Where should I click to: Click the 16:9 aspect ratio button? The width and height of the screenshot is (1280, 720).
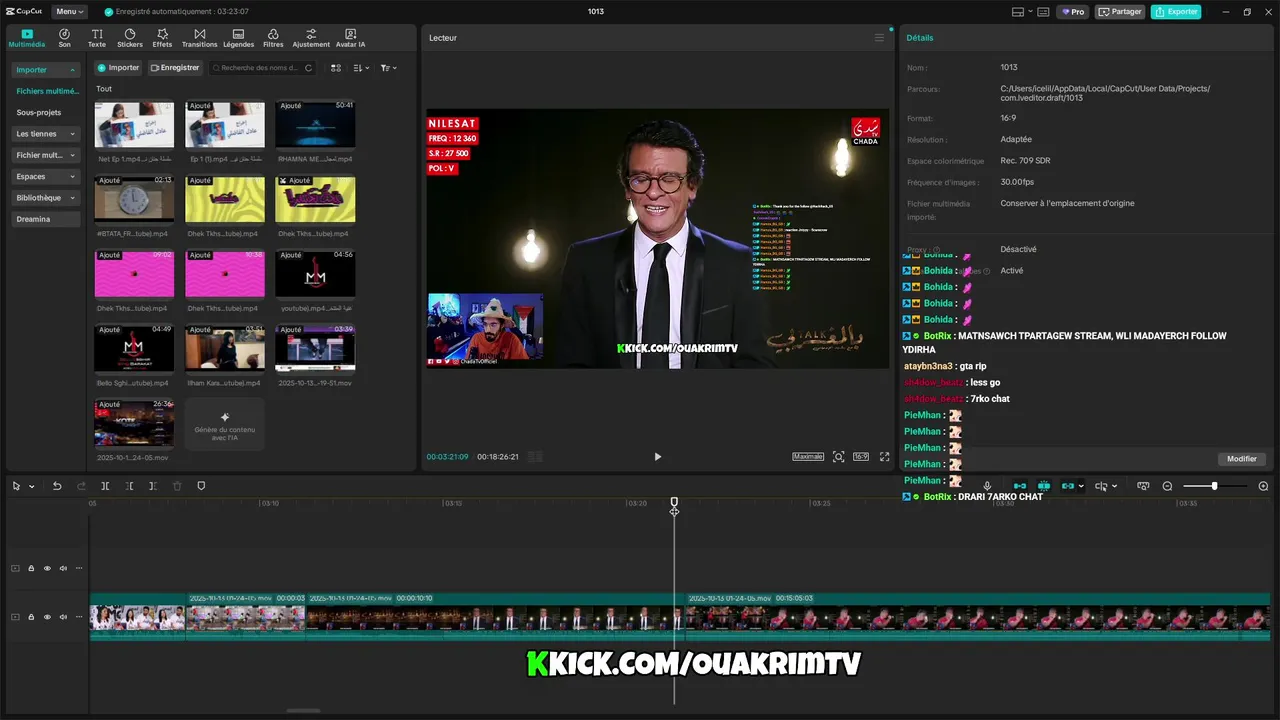tap(861, 457)
